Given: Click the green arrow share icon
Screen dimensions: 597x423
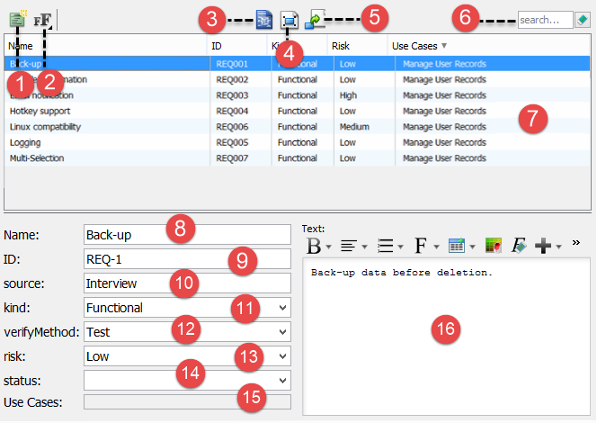Looking at the screenshot, I should click(x=314, y=20).
